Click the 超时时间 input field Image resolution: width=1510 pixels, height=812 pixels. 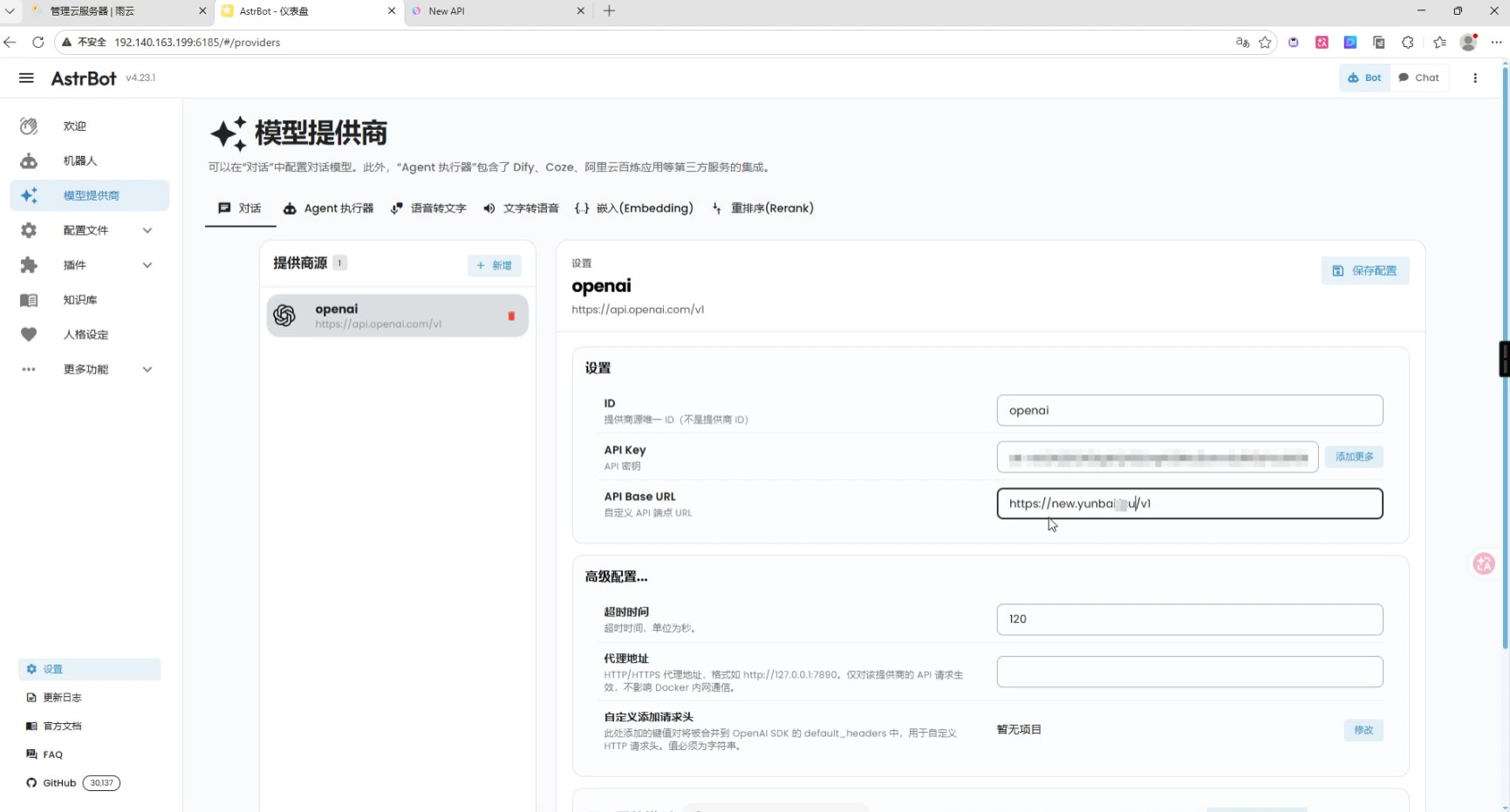coord(1189,619)
